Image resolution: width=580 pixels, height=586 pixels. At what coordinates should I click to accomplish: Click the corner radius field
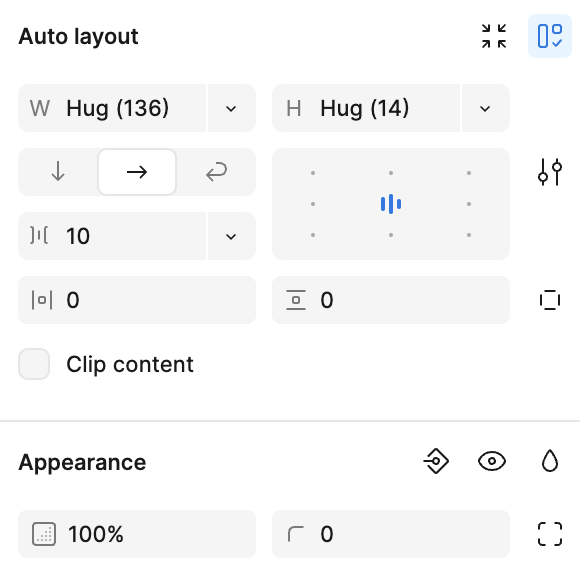click(x=391, y=534)
